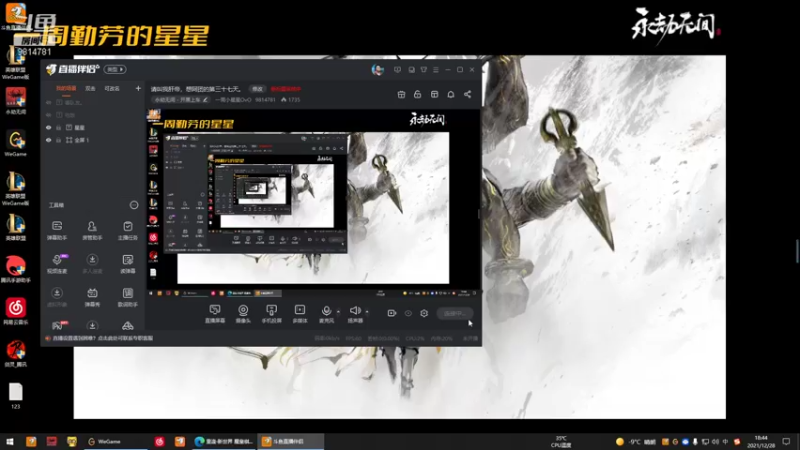This screenshot has height=450, width=800.
Task: Open taskbar clock and date
Action: 761,442
